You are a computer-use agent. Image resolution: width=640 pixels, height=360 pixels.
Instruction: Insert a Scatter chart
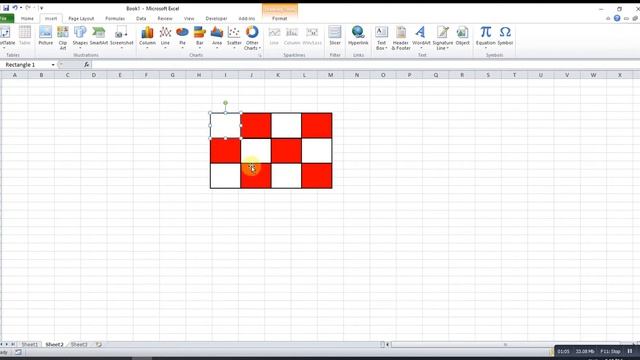click(x=234, y=37)
